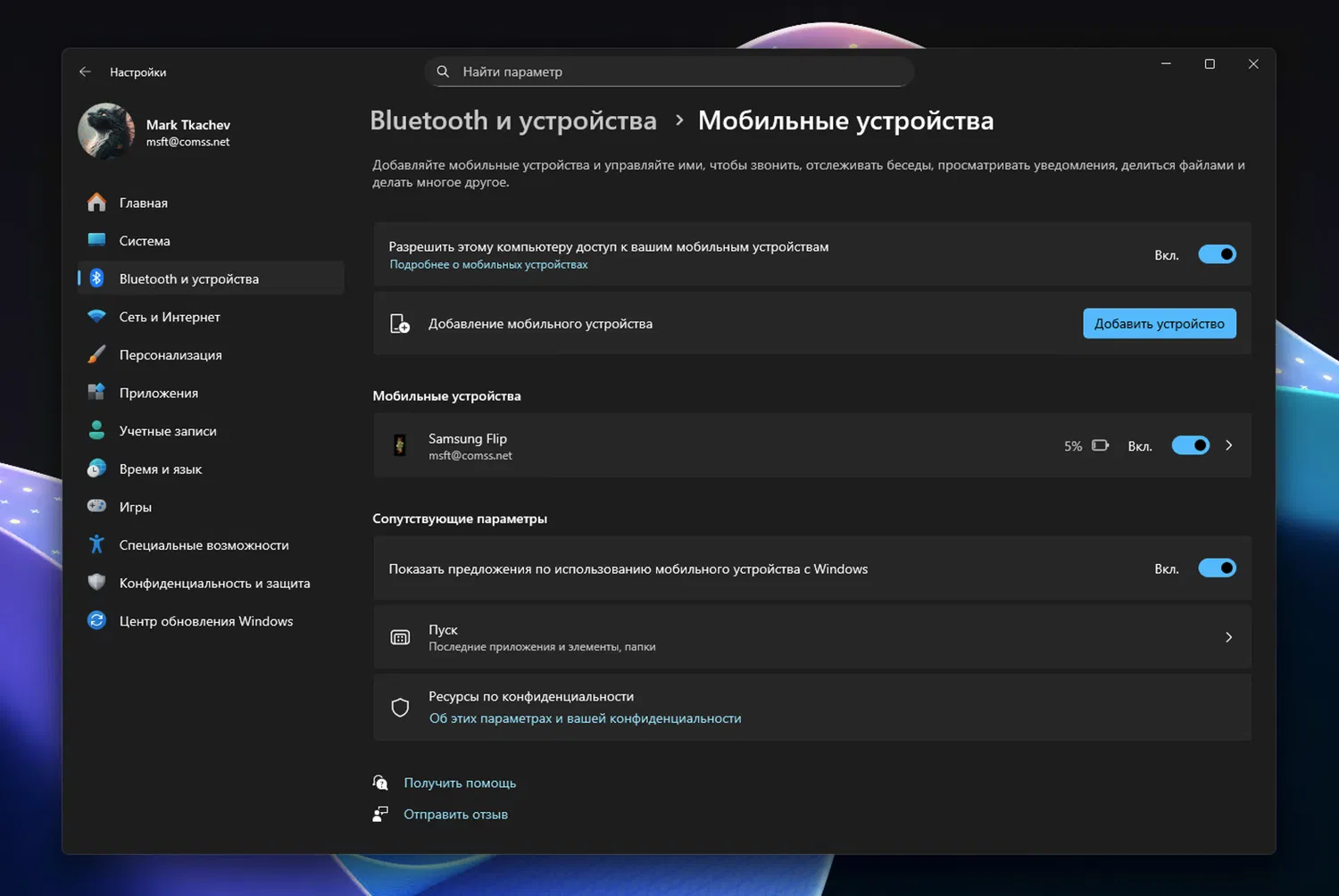Toggle the Samsung Flip device switch

click(1190, 445)
